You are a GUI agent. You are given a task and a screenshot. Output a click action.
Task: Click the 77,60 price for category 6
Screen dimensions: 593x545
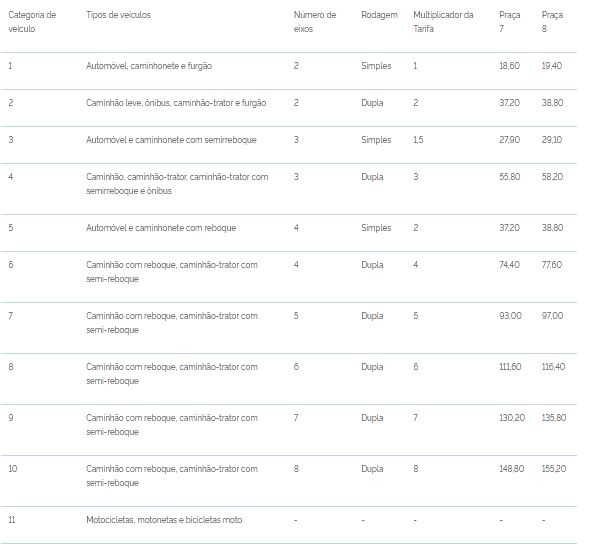[x=552, y=265]
